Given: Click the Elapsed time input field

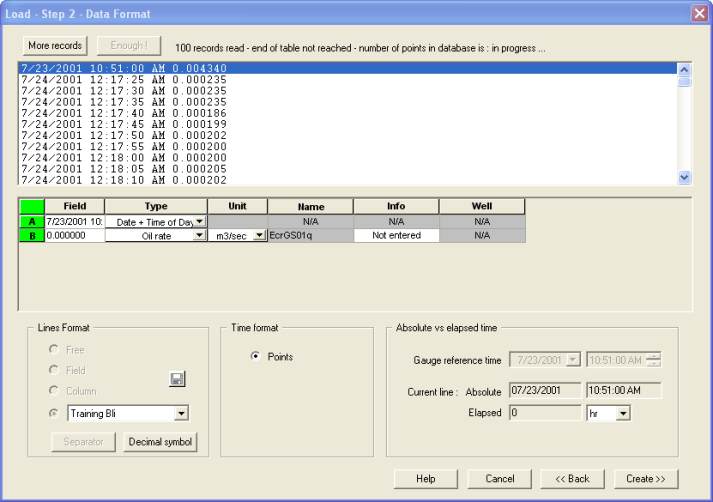Looking at the screenshot, I should coord(543,412).
